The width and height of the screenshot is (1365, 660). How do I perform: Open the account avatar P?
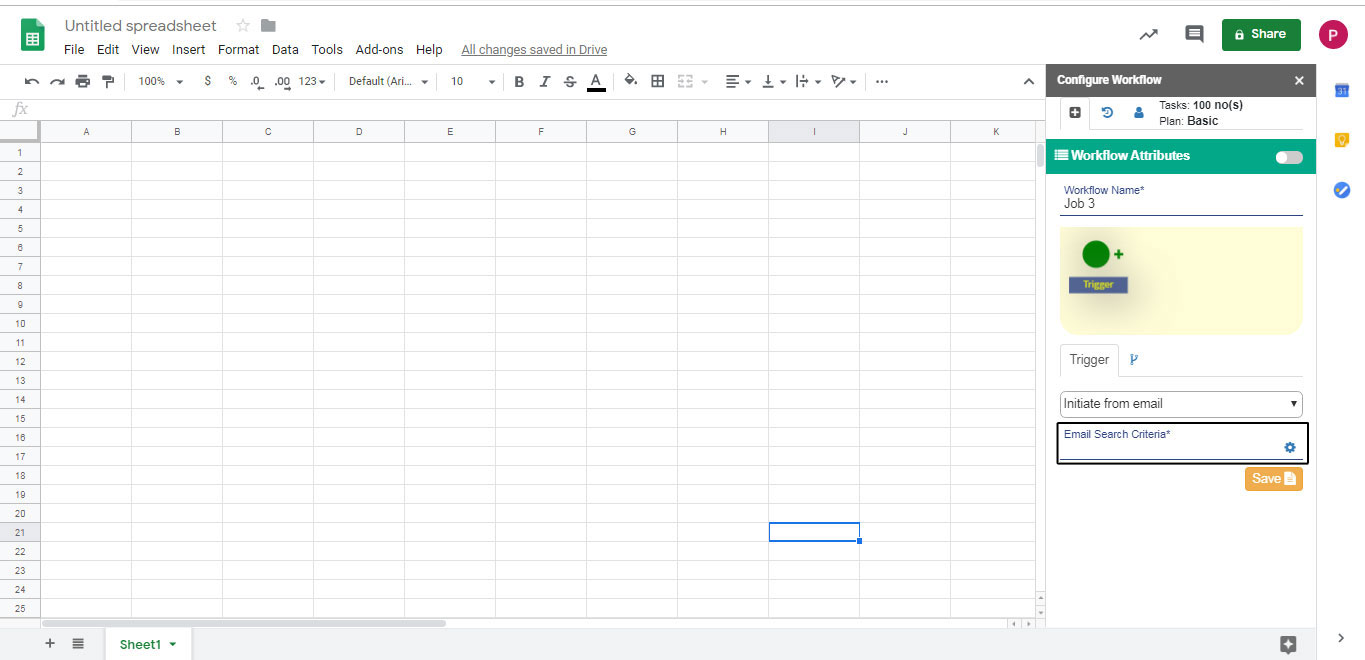coord(1333,34)
